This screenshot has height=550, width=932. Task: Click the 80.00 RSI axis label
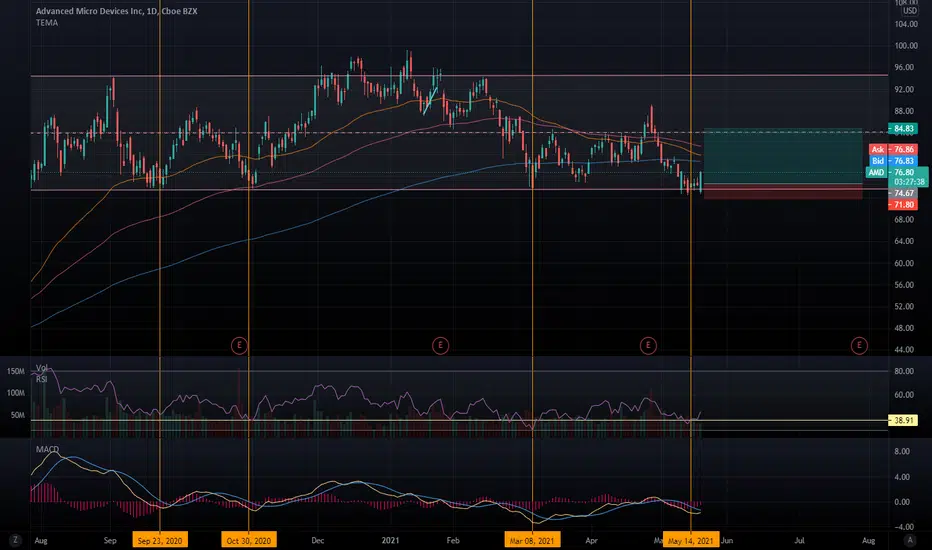coord(906,371)
